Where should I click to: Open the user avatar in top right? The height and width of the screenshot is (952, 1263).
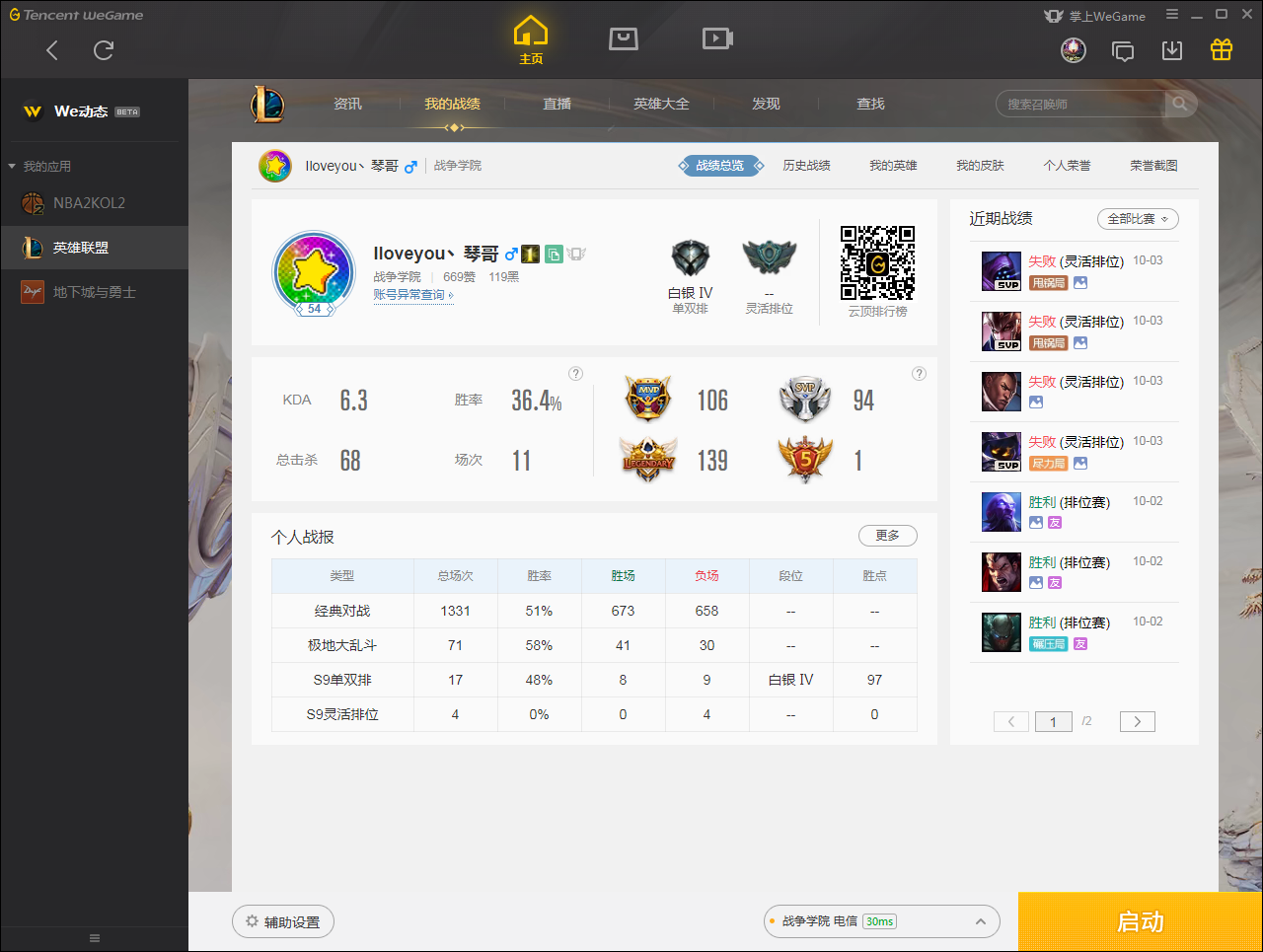[x=1074, y=49]
